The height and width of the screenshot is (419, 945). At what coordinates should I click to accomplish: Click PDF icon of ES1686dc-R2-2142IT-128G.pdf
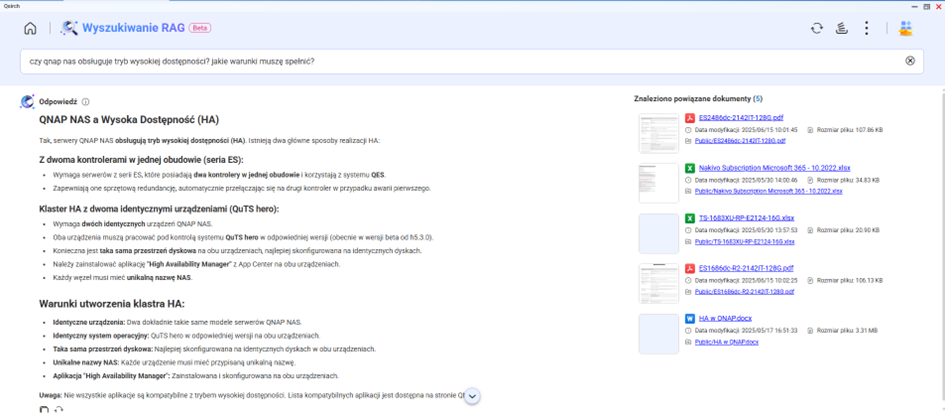(x=690, y=268)
